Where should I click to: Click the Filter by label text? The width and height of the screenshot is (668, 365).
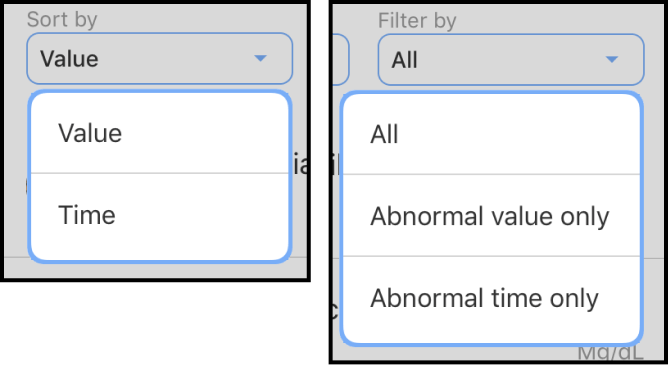(417, 20)
